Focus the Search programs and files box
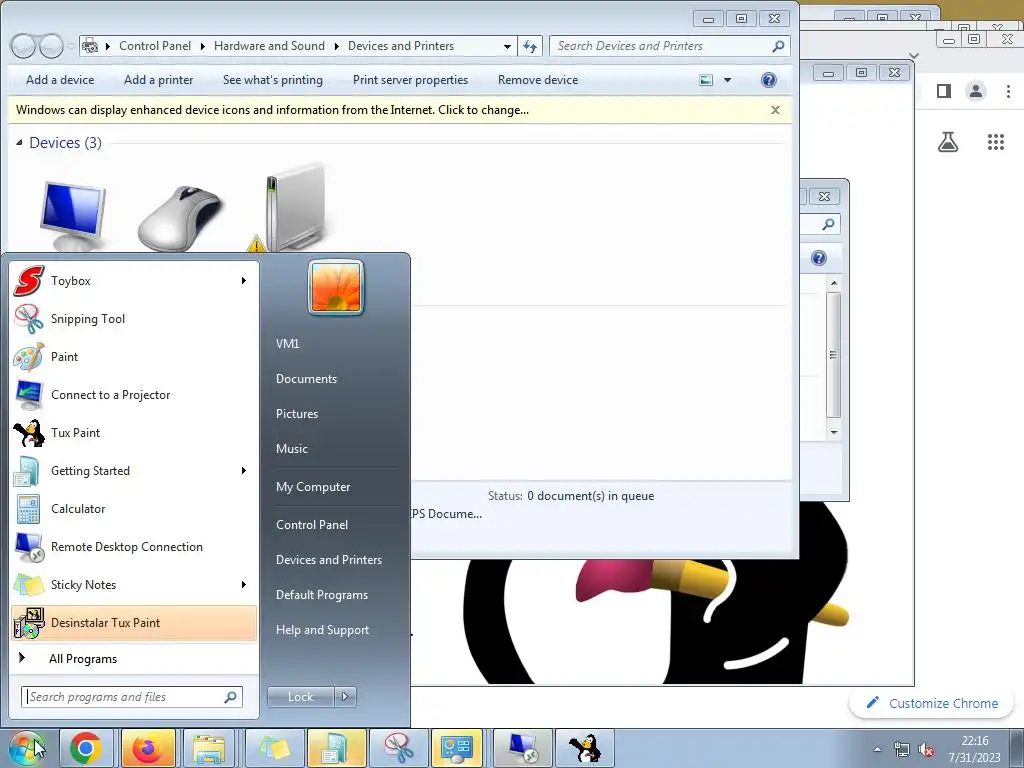The height and width of the screenshot is (768, 1024). pos(132,697)
